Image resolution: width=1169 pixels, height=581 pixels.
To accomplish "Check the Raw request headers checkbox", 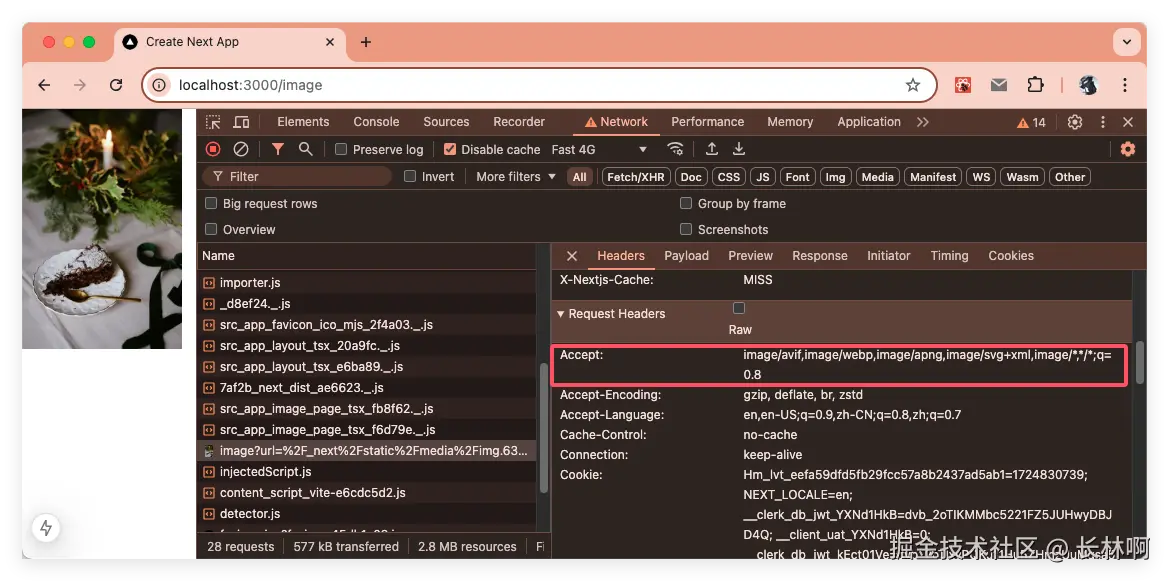I will (739, 308).
